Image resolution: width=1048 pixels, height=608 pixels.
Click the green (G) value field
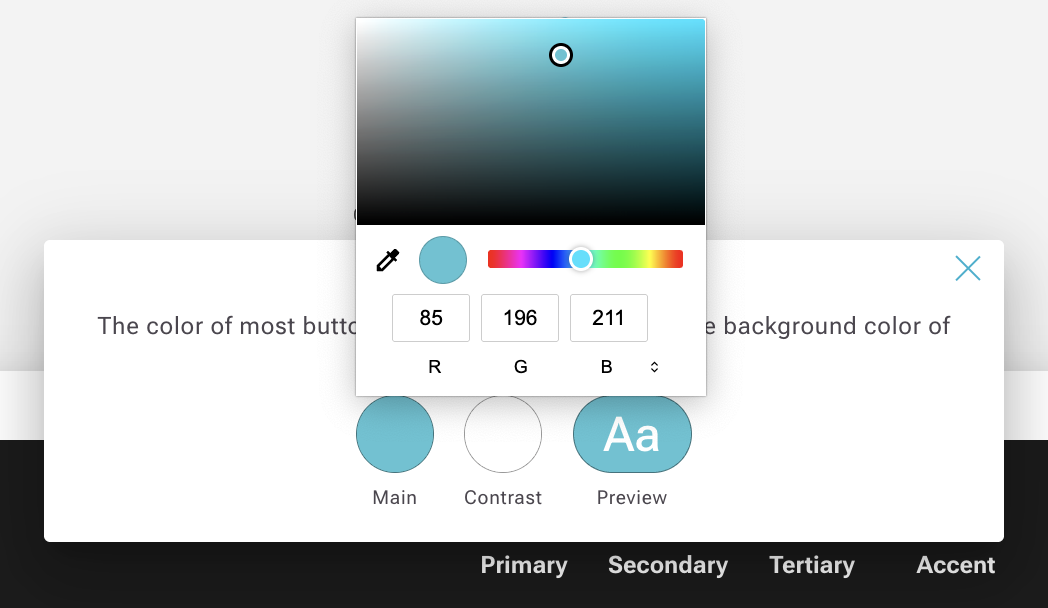(x=520, y=318)
